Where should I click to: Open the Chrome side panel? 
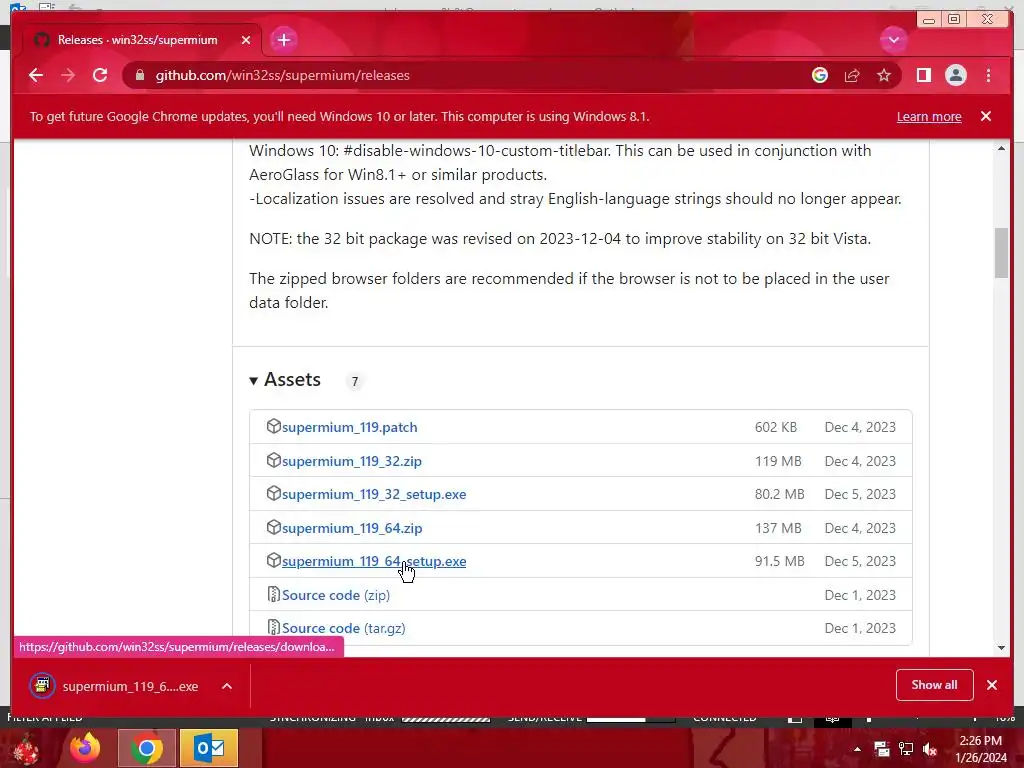point(923,75)
